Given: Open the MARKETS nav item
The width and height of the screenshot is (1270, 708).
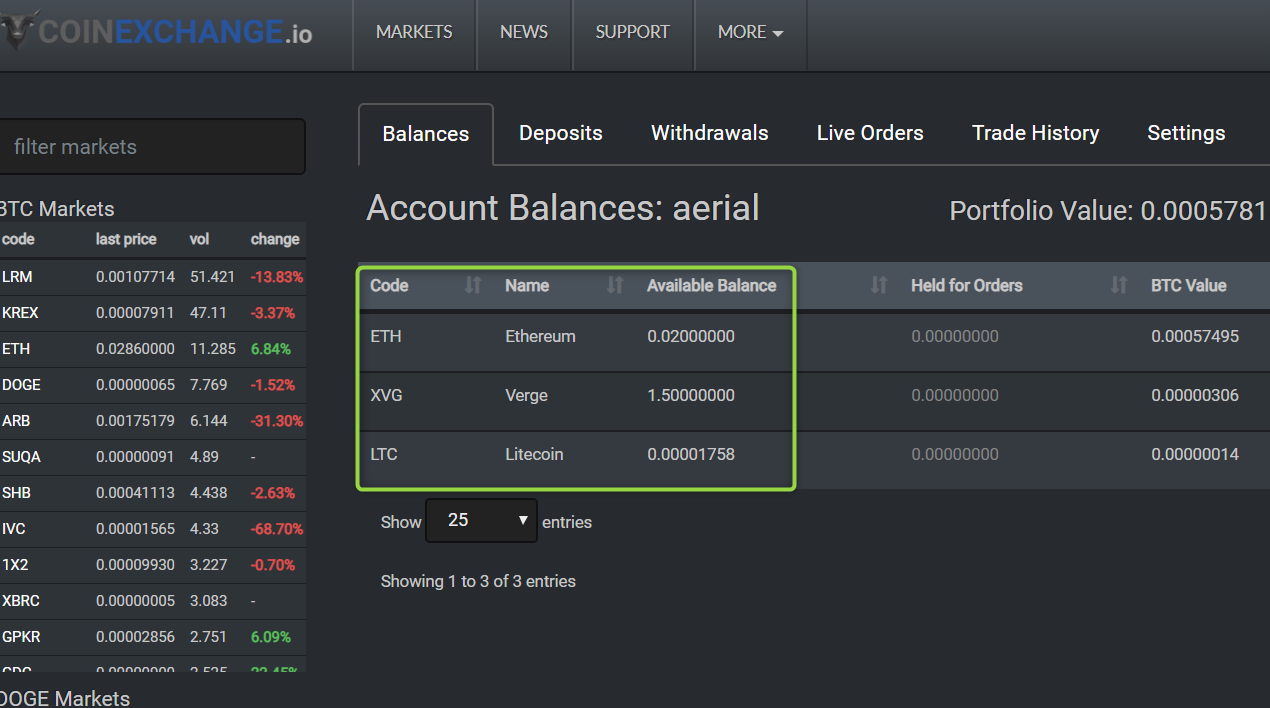Looking at the screenshot, I should tap(414, 33).
